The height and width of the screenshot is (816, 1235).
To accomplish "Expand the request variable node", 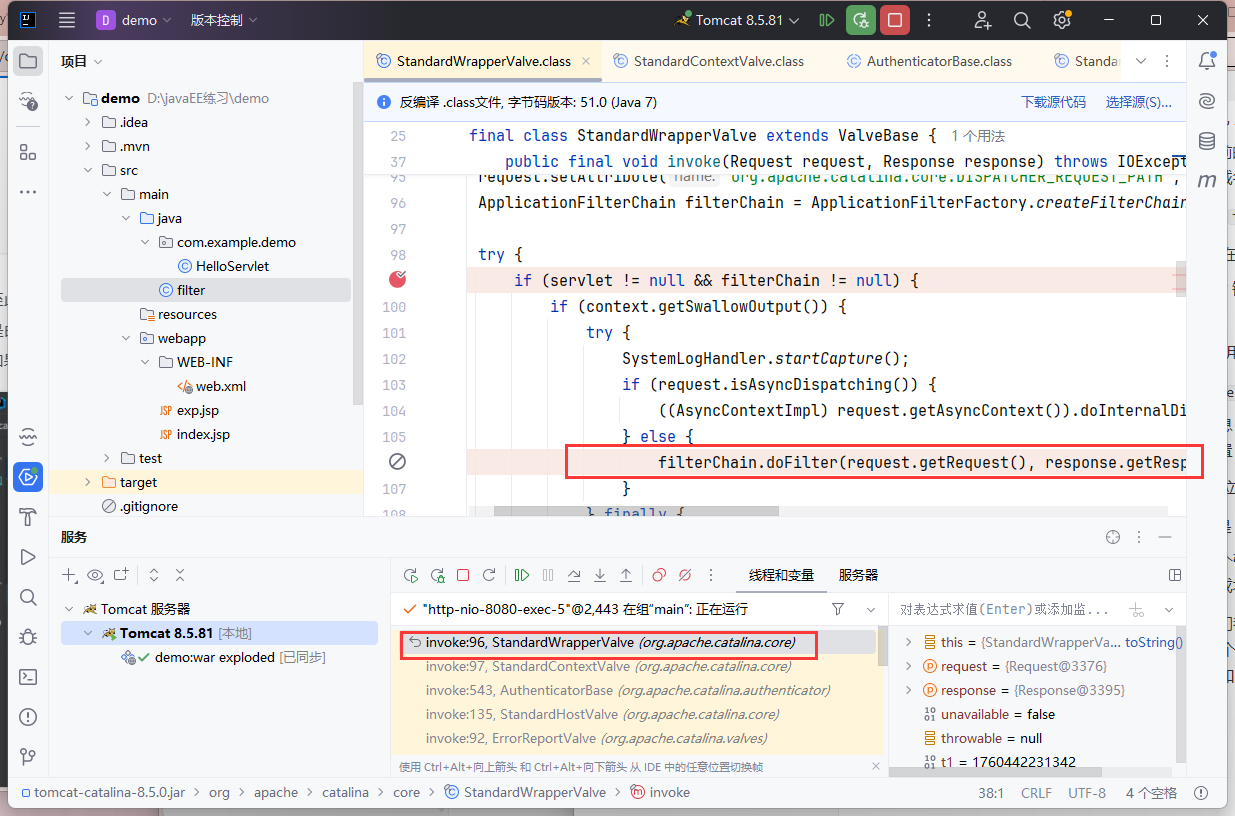I will pos(909,666).
